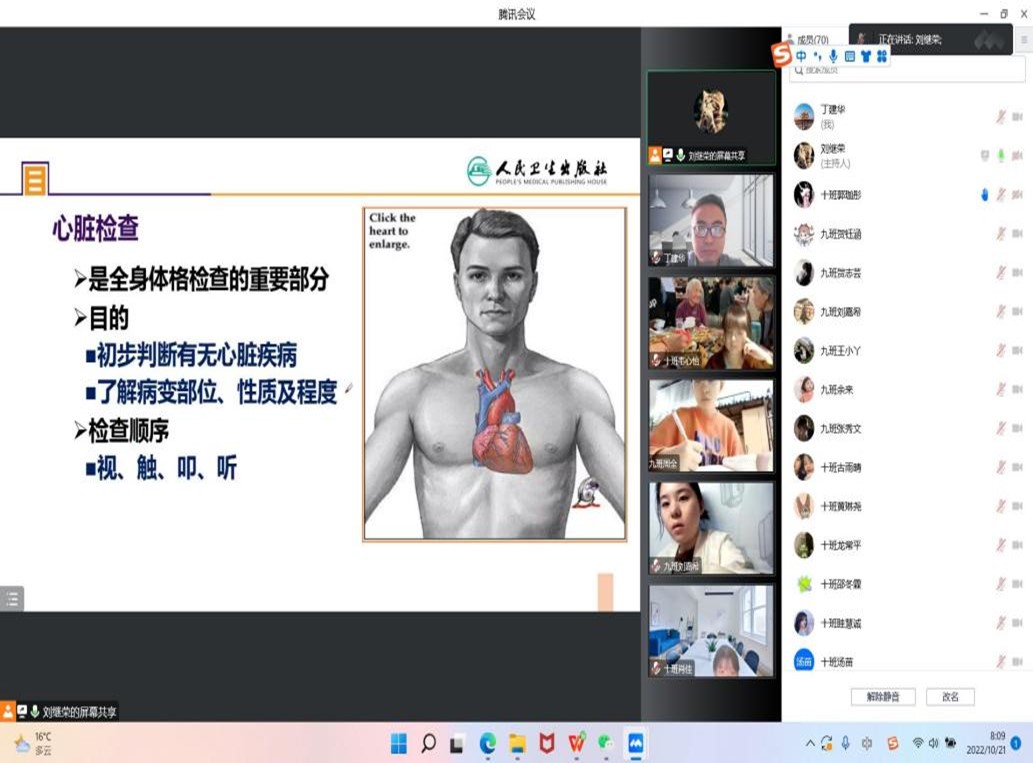Open the member panel menu icon

tap(1024, 40)
